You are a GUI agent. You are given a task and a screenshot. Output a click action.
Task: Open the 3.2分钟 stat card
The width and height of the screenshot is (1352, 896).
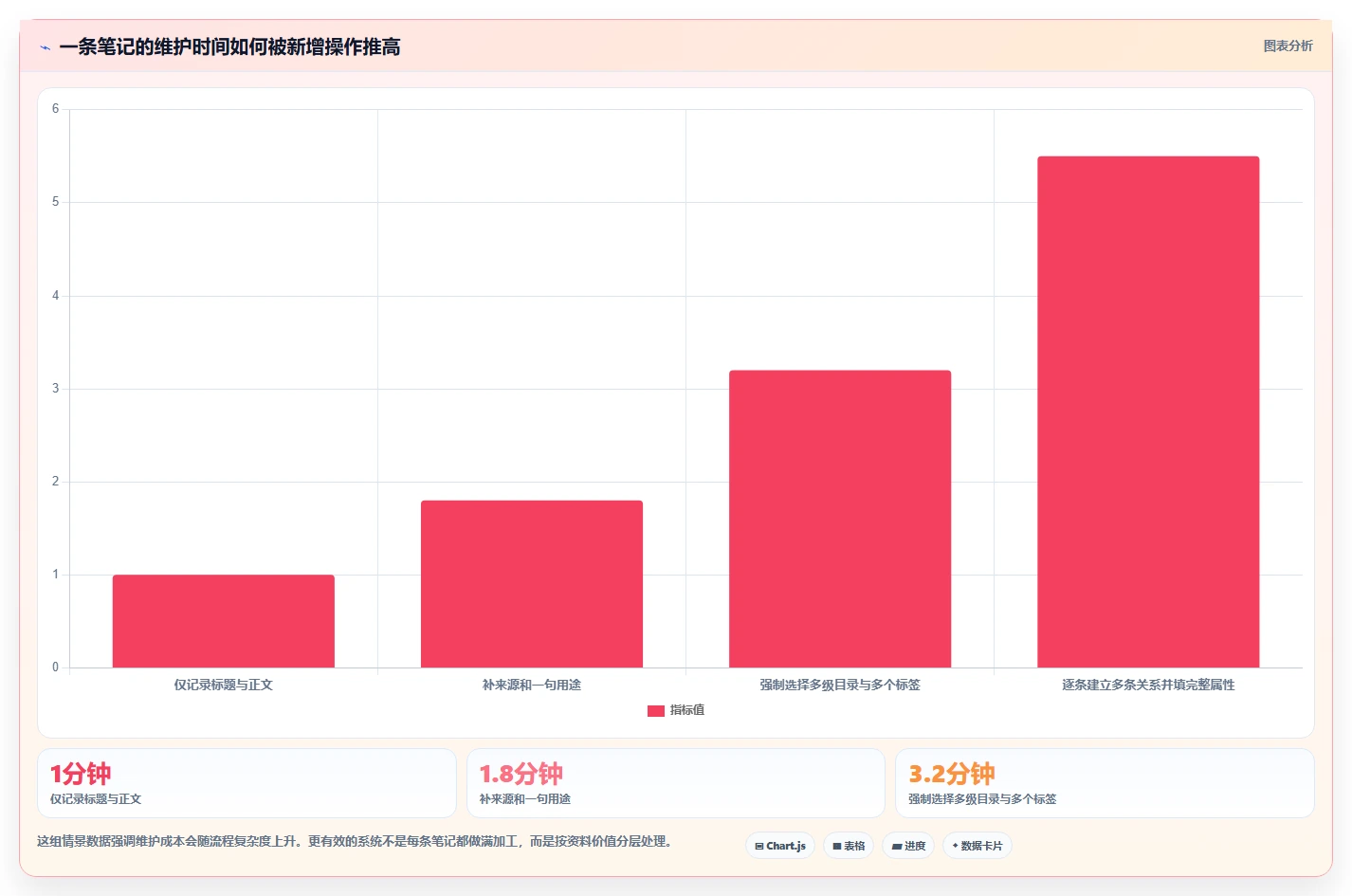click(1105, 783)
